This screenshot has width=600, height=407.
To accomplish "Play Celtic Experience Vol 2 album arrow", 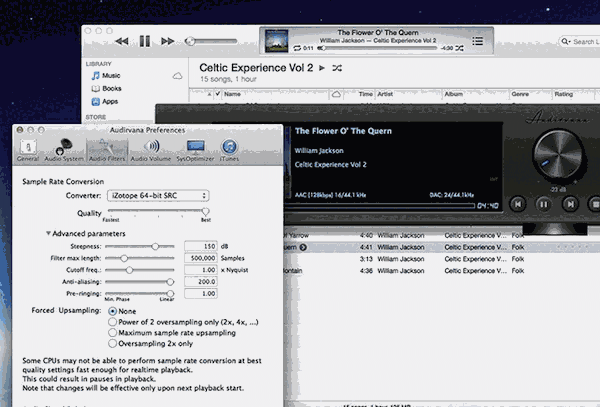I will (322, 68).
